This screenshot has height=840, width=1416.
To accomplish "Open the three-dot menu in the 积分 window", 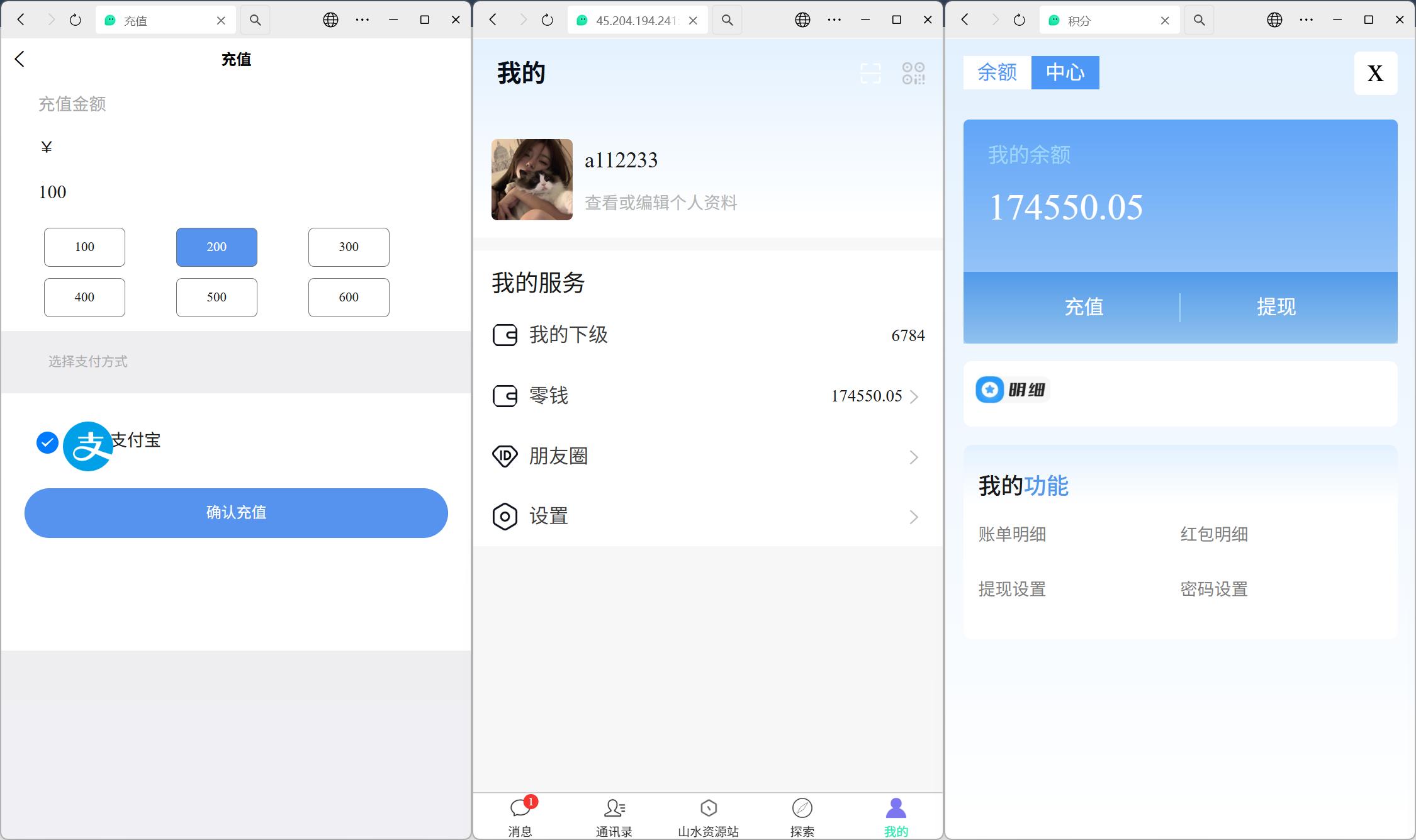I will (x=1306, y=20).
